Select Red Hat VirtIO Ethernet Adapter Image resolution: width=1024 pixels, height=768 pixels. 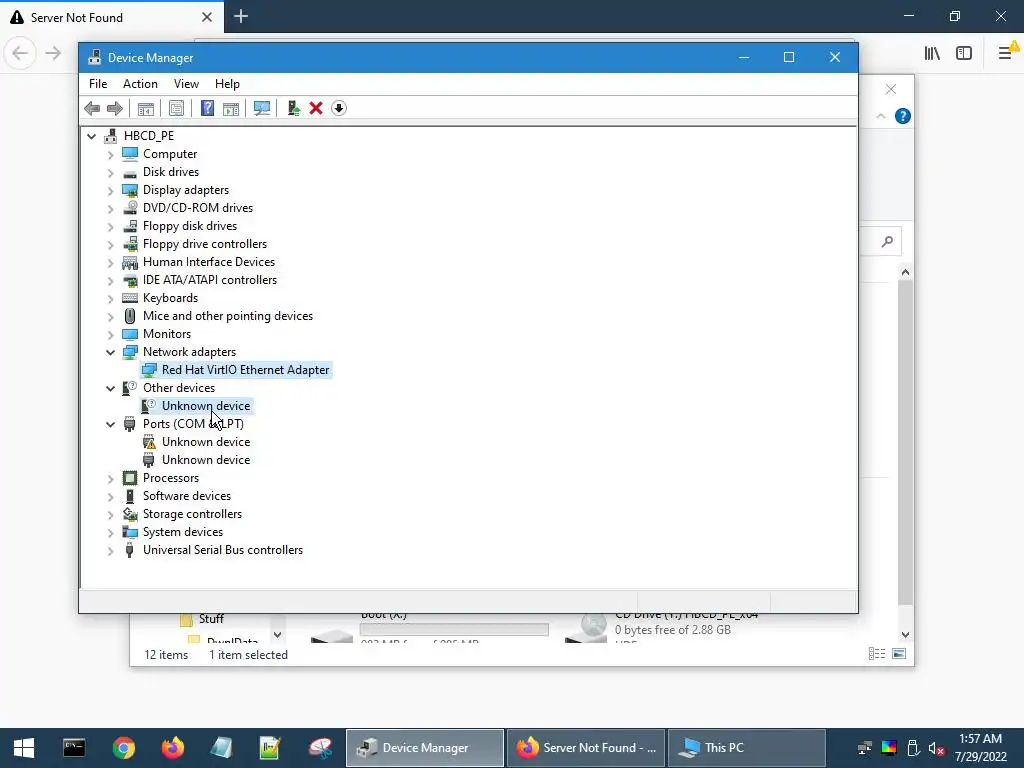(x=245, y=370)
